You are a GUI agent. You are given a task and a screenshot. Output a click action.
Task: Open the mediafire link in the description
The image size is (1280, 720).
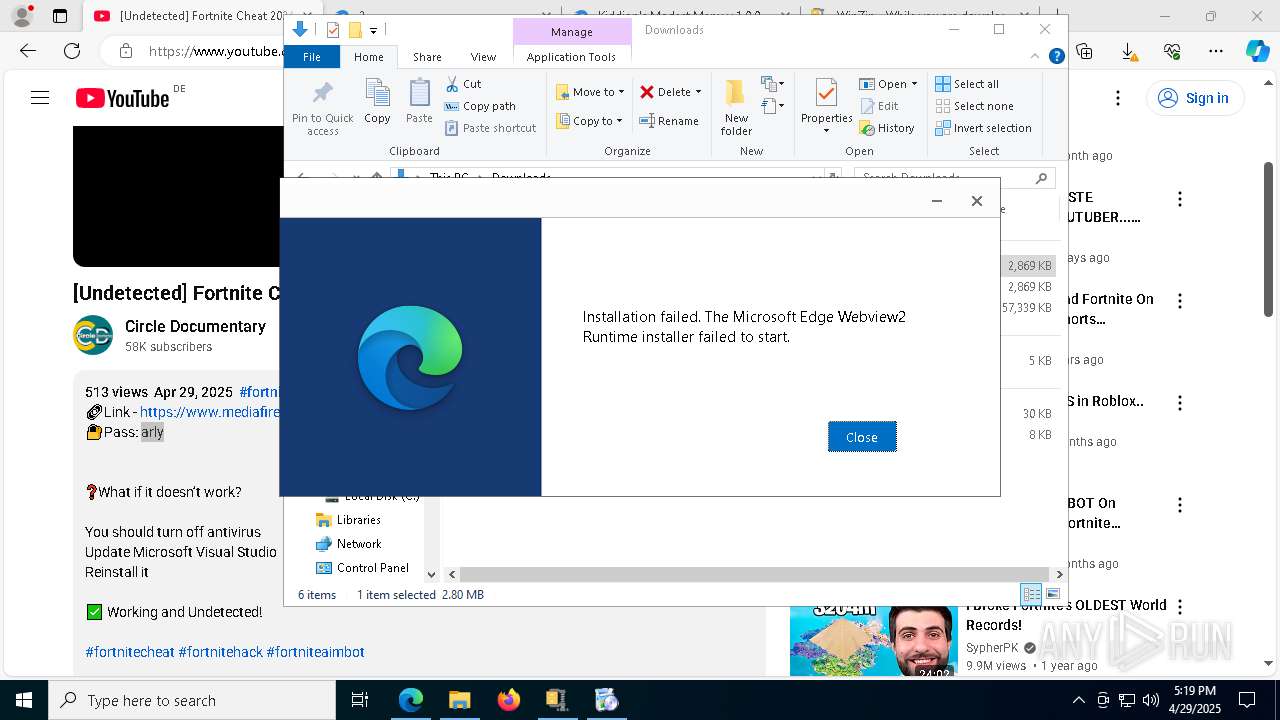click(209, 412)
